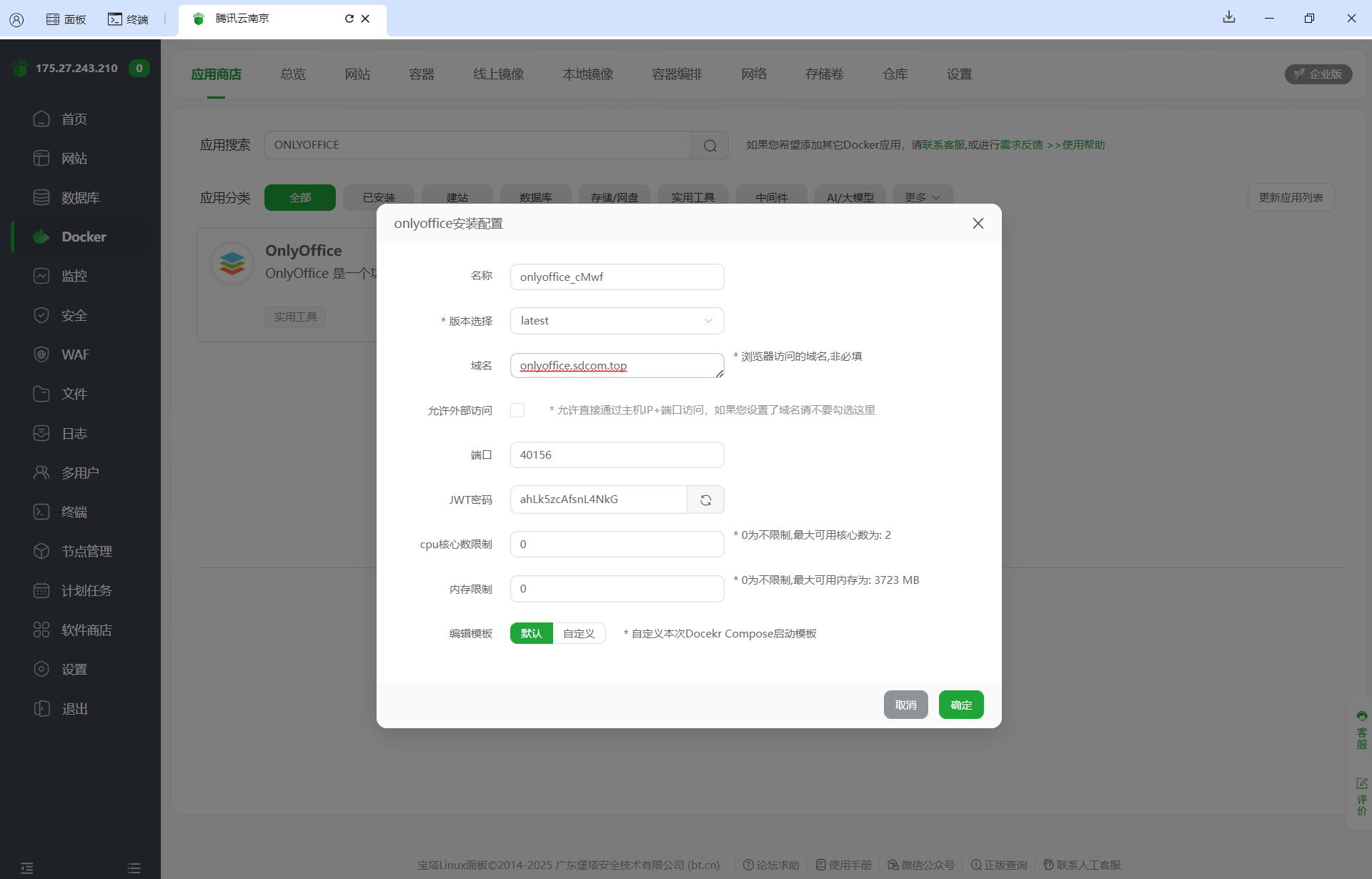The height and width of the screenshot is (879, 1372).
Task: Regenerate the JWT password with refresh icon
Action: click(x=705, y=500)
